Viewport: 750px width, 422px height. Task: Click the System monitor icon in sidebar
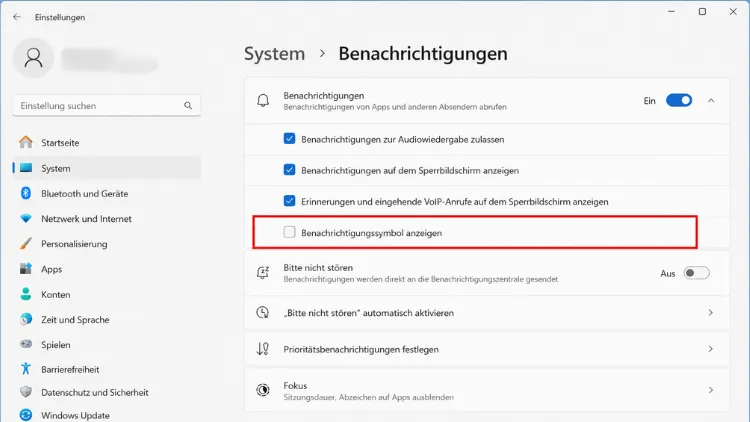pos(26,168)
